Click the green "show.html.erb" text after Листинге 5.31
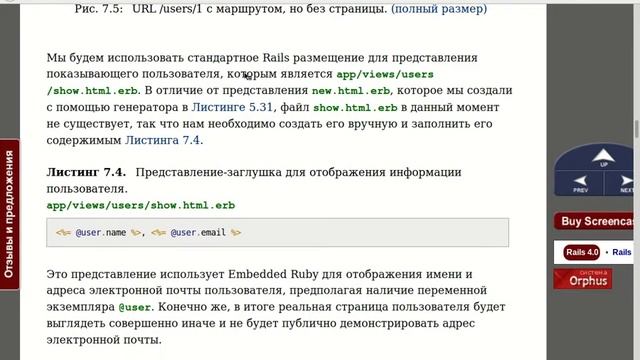640x360 pixels. pyautogui.click(x=355, y=108)
